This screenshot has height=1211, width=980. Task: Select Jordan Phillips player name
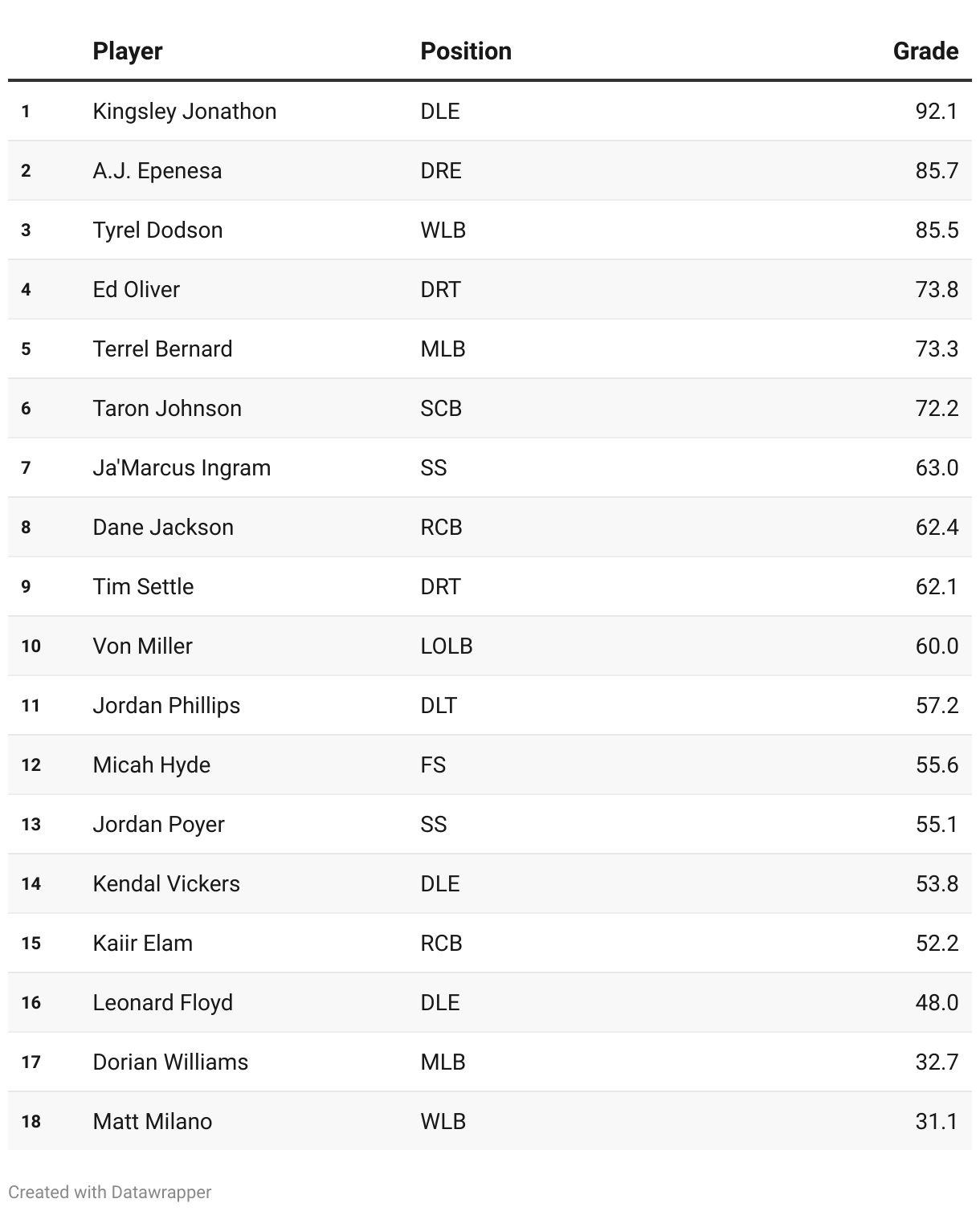(x=166, y=706)
